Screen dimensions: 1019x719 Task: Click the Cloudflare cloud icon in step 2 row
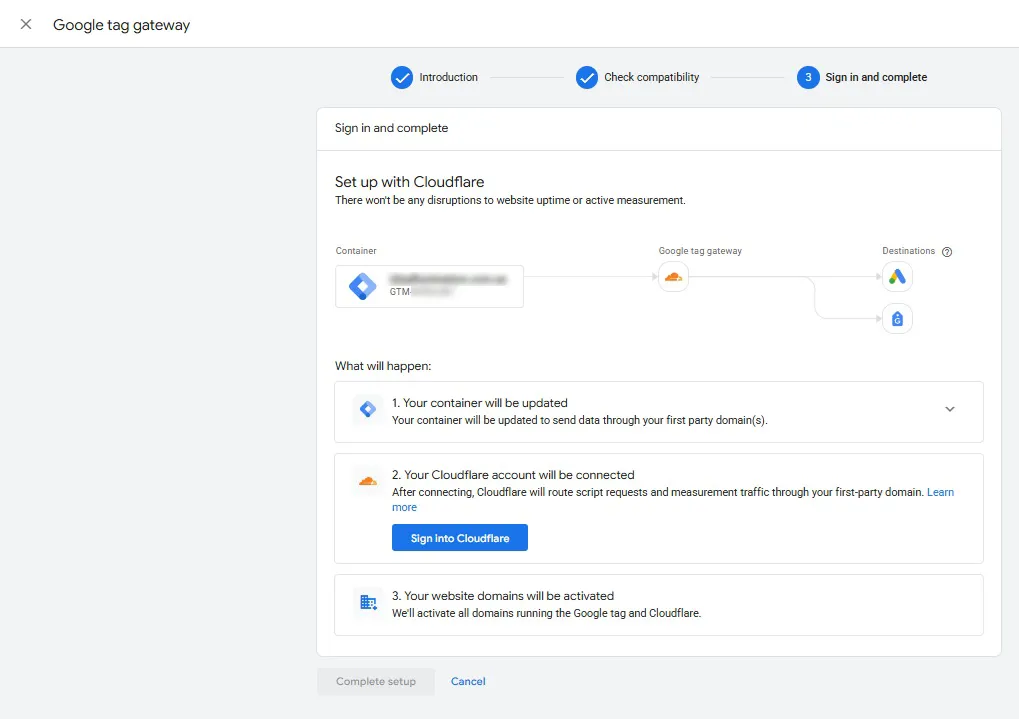point(368,481)
